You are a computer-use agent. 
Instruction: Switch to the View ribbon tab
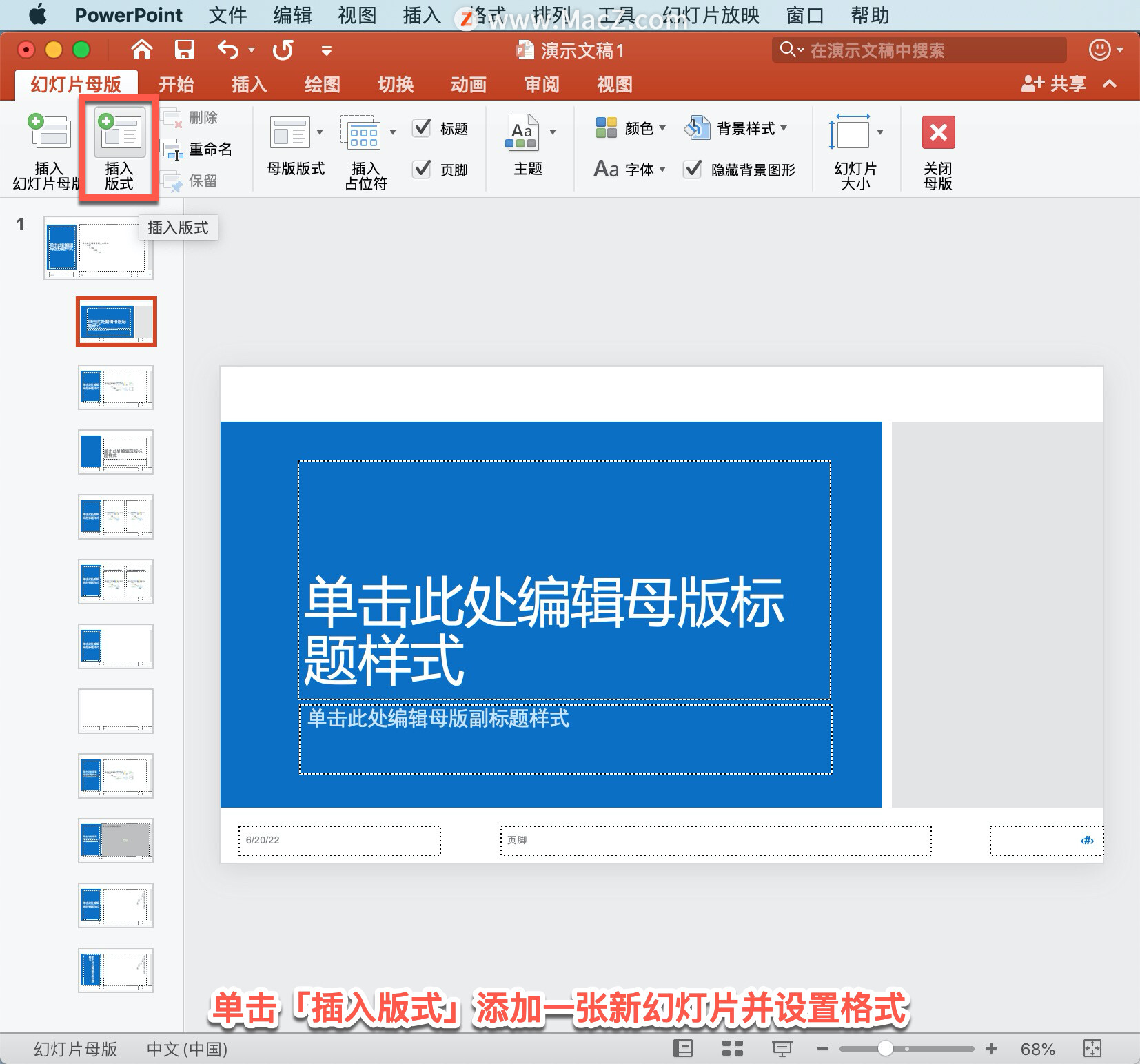pos(615,85)
